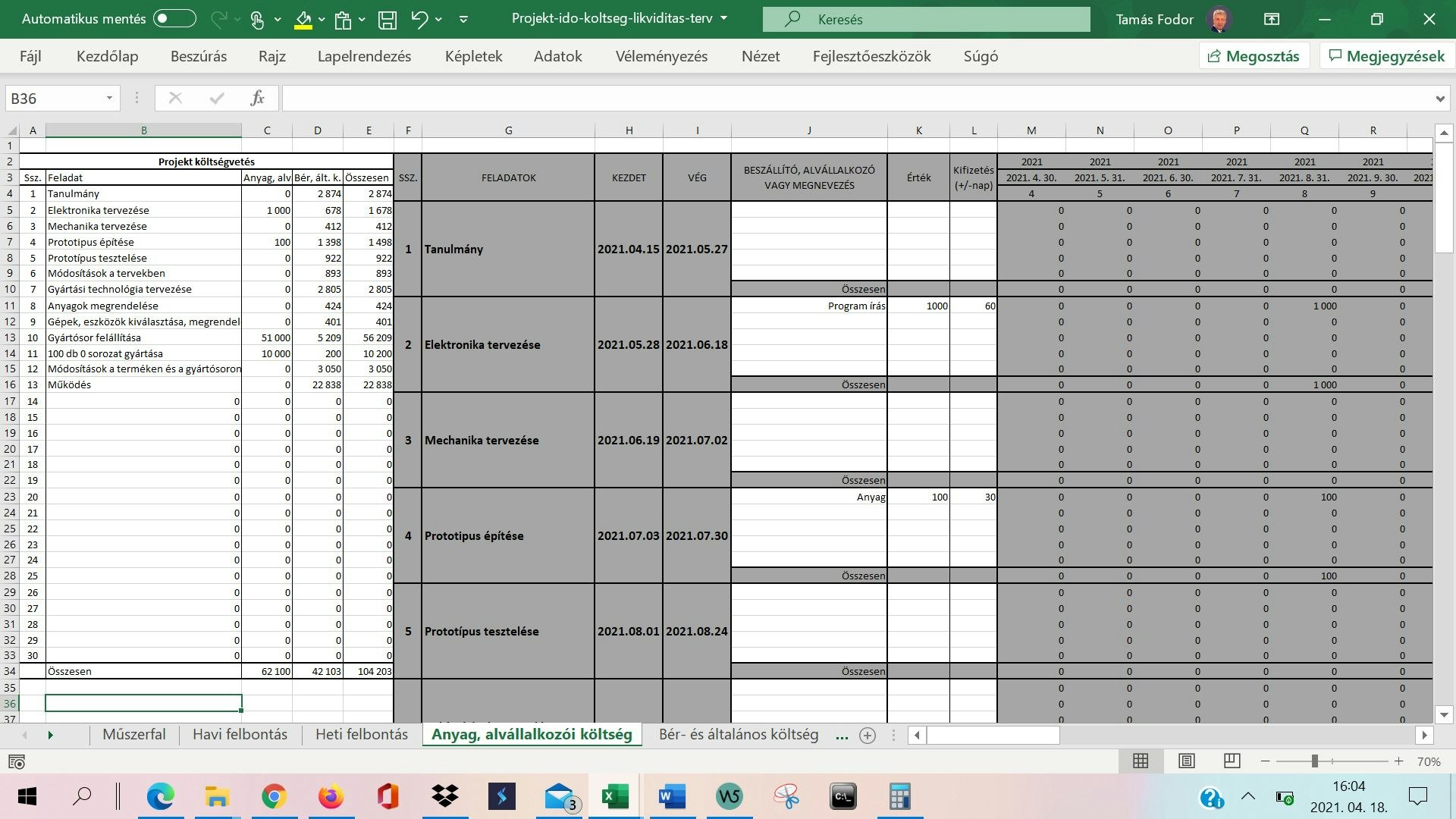This screenshot has height=819, width=1456.
Task: Switch to Page Break Preview icon
Action: (x=1232, y=761)
